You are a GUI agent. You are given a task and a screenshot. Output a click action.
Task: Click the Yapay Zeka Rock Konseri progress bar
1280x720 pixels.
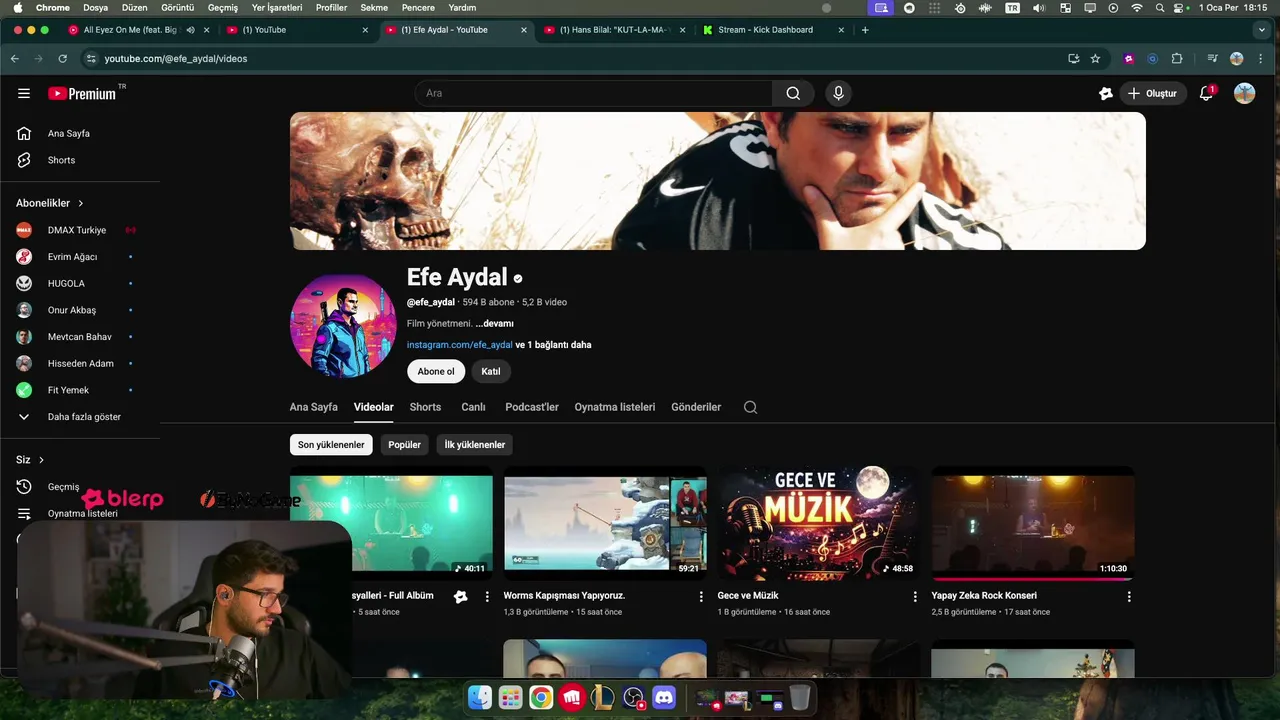tap(1033, 578)
